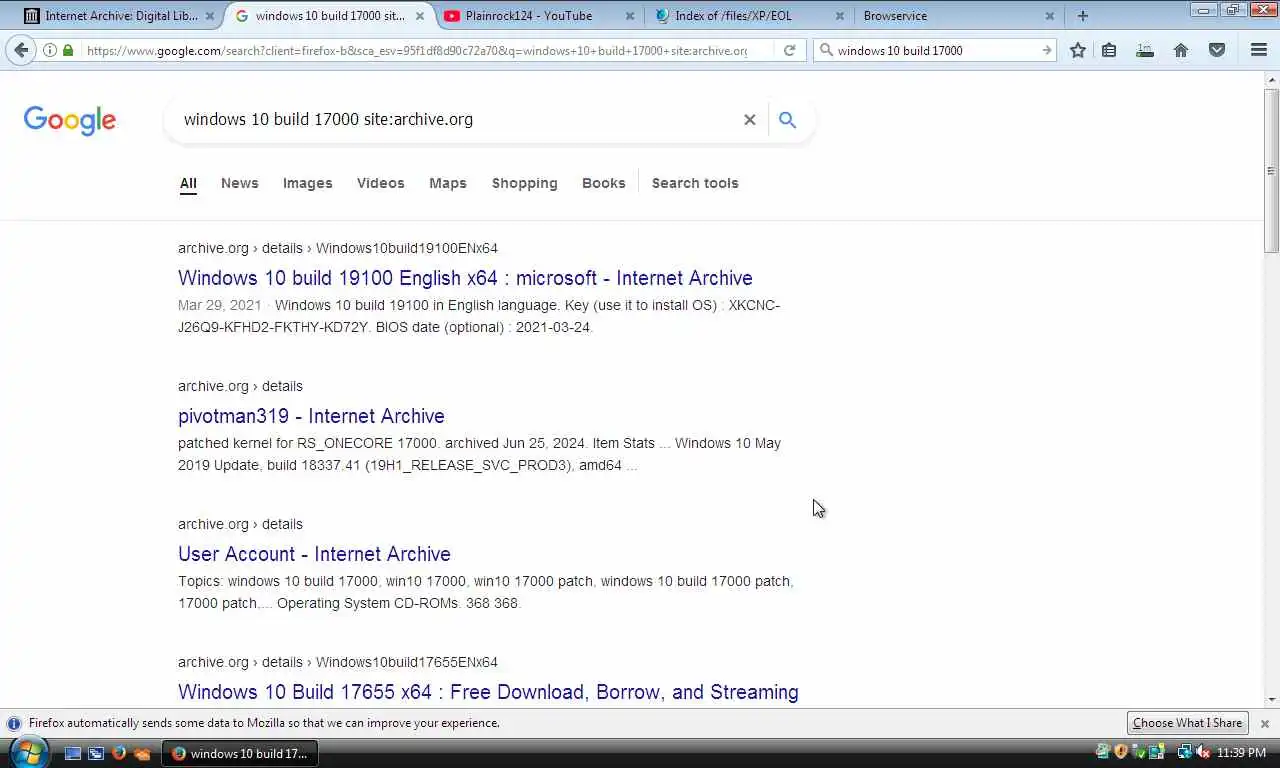
Task: Click the 'Mar 29, 2021' result date
Action: pyautogui.click(x=220, y=305)
